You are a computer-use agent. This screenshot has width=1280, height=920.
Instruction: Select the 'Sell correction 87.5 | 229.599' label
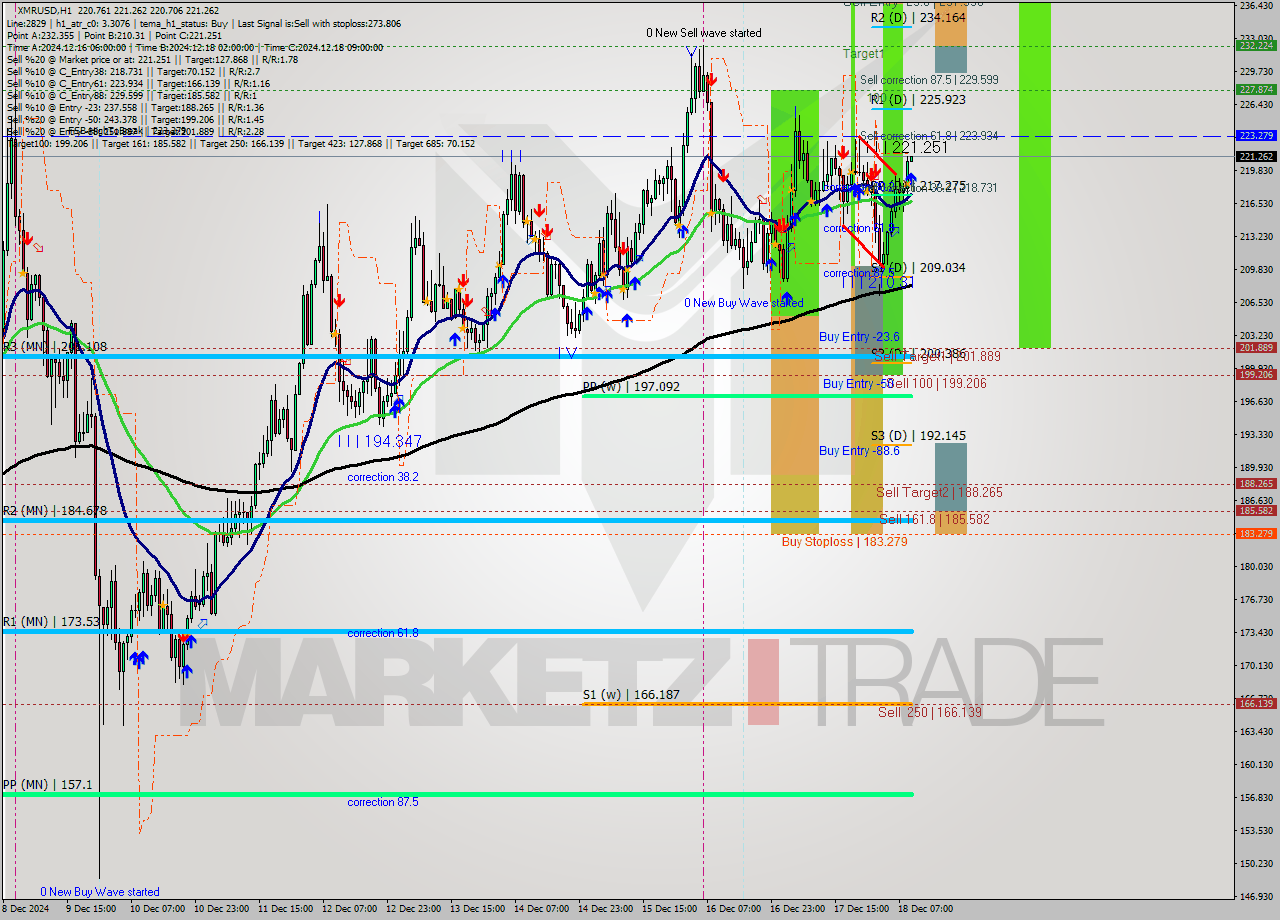click(929, 80)
